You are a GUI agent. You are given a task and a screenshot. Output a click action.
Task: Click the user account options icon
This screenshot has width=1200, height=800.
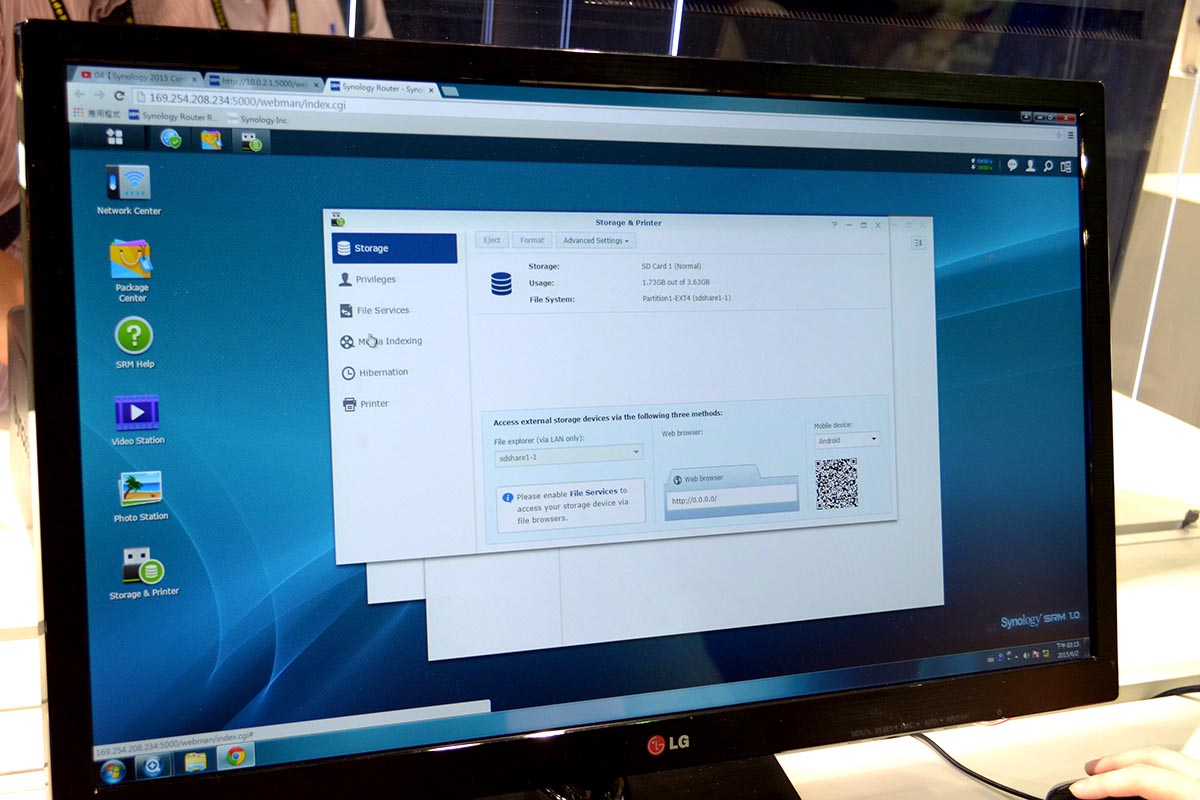[1030, 166]
